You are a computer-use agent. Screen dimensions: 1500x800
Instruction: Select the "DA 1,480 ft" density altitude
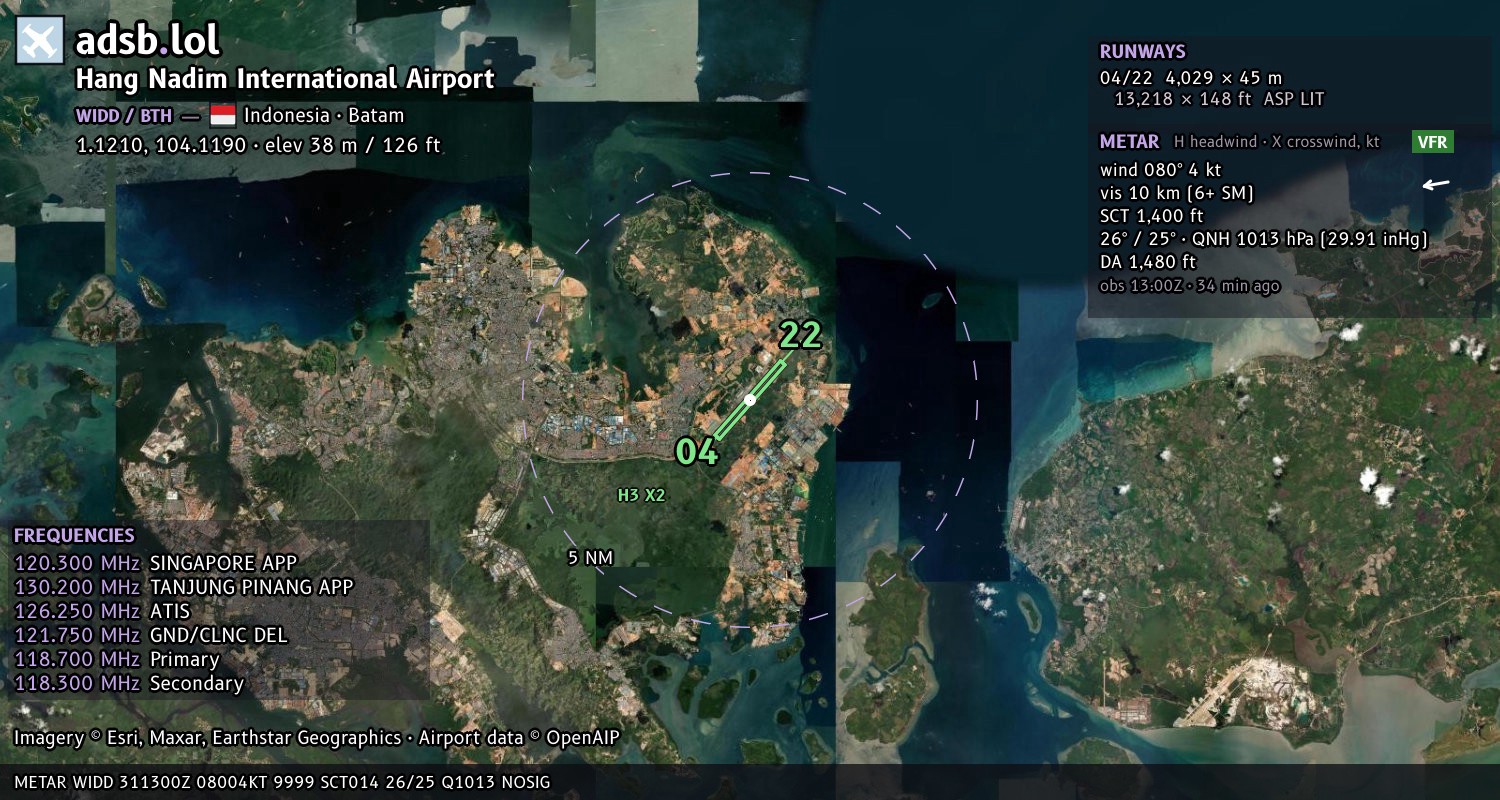click(x=1148, y=262)
